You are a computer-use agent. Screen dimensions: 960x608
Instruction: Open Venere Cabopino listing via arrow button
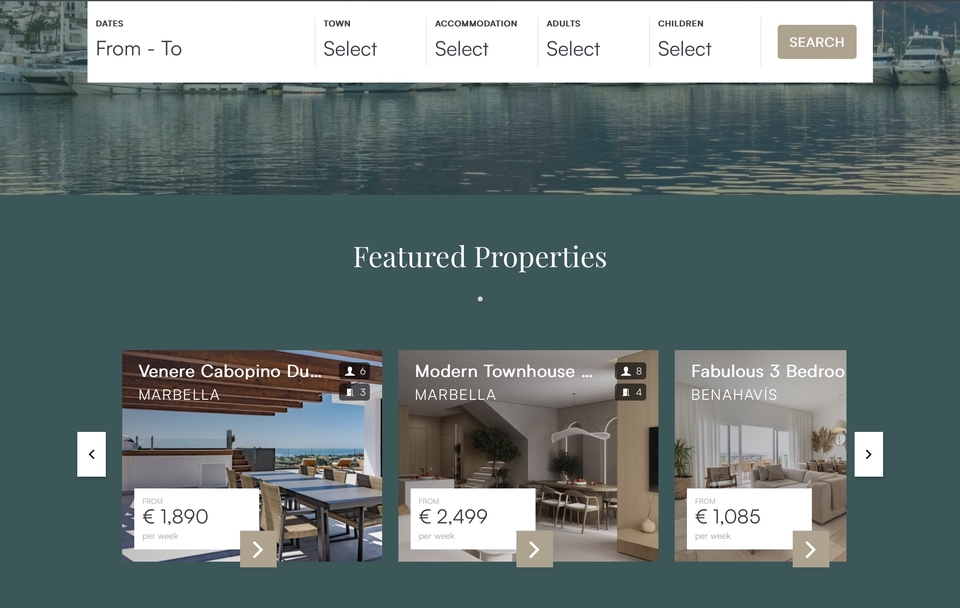[x=258, y=549]
